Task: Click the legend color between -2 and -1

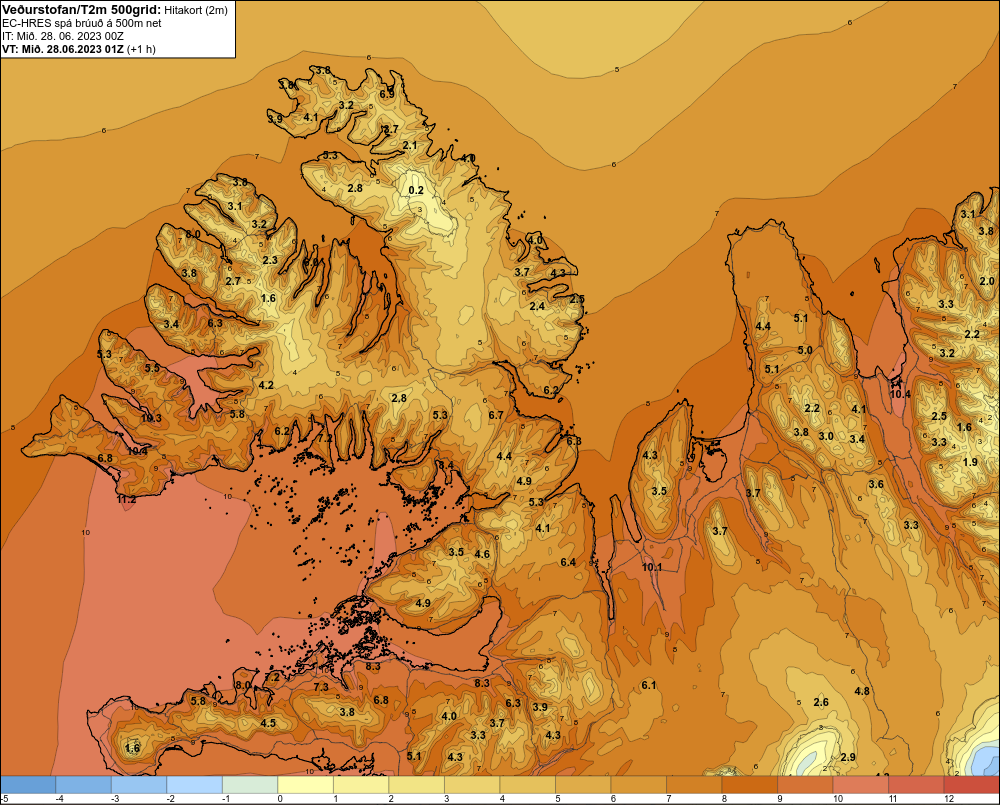Action: tap(195, 785)
